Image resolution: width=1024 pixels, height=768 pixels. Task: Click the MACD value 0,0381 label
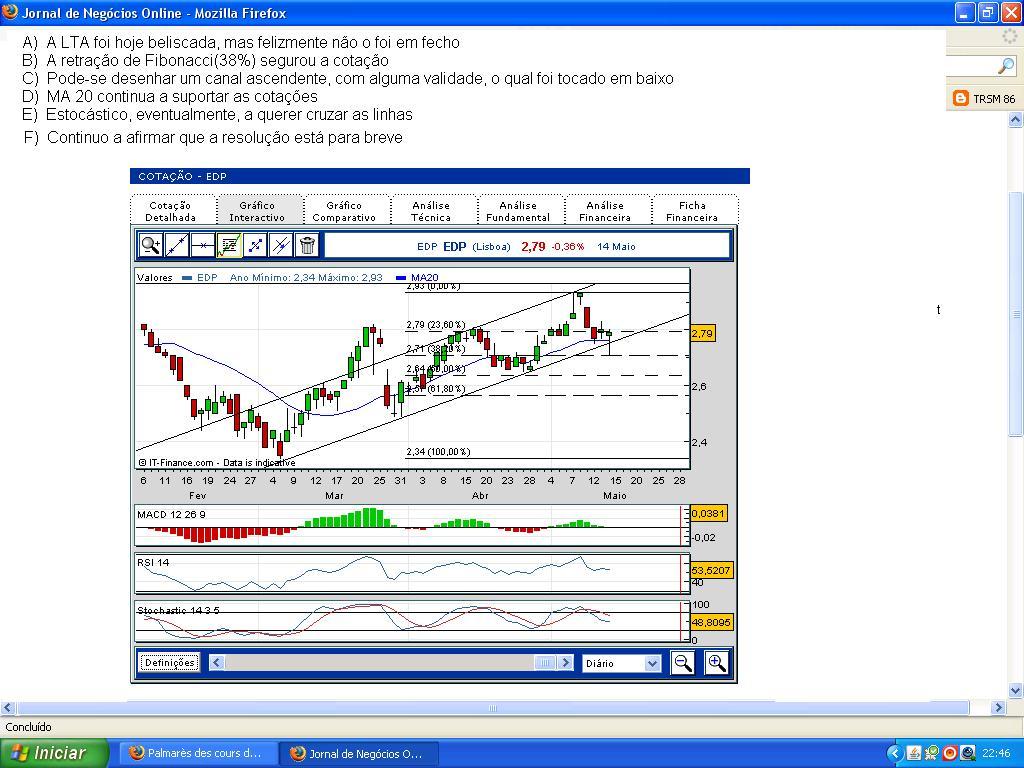(708, 513)
